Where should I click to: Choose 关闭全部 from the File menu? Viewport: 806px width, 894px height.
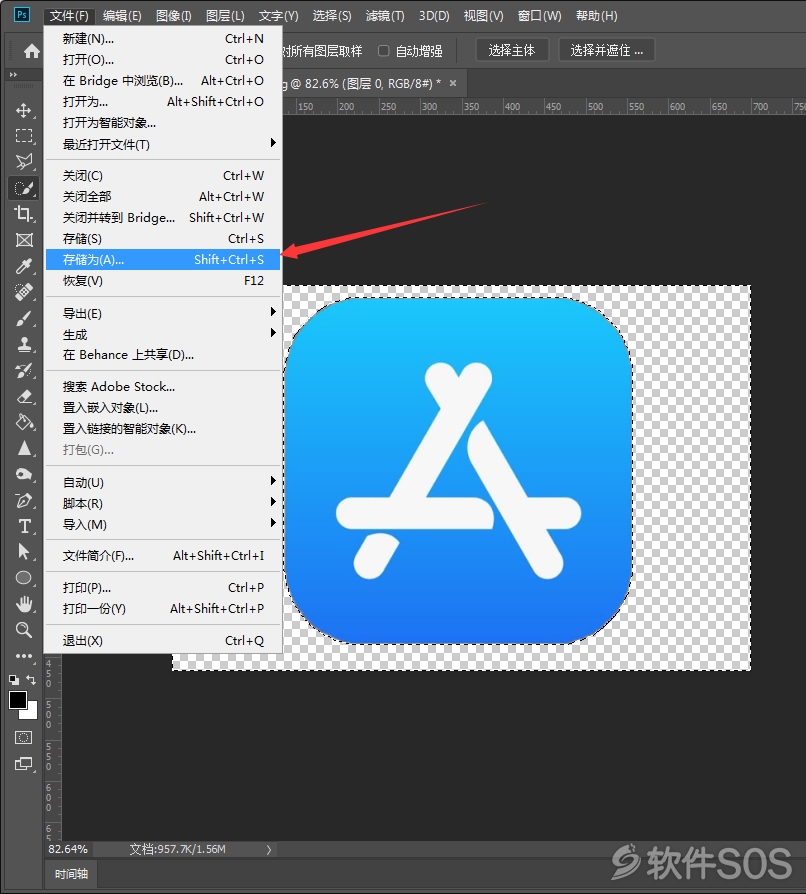click(x=163, y=197)
